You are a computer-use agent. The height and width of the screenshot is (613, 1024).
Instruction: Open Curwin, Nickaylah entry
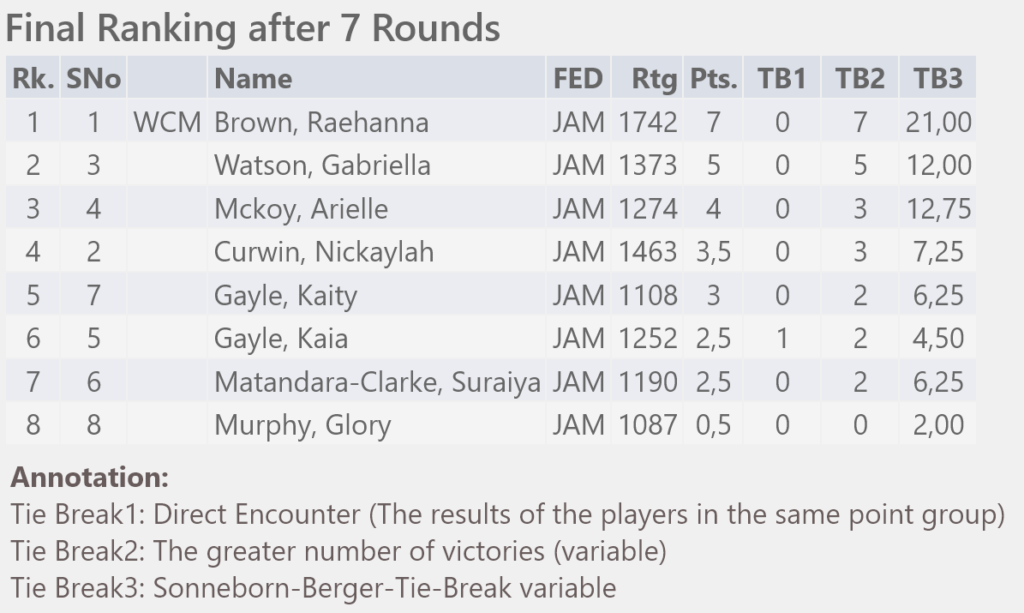click(x=324, y=252)
